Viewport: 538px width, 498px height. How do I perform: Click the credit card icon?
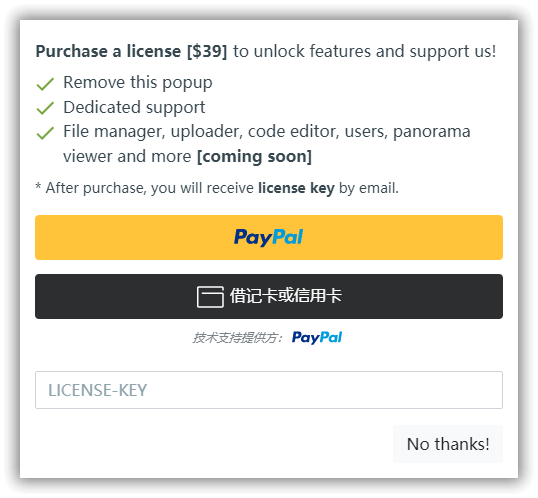tap(210, 297)
